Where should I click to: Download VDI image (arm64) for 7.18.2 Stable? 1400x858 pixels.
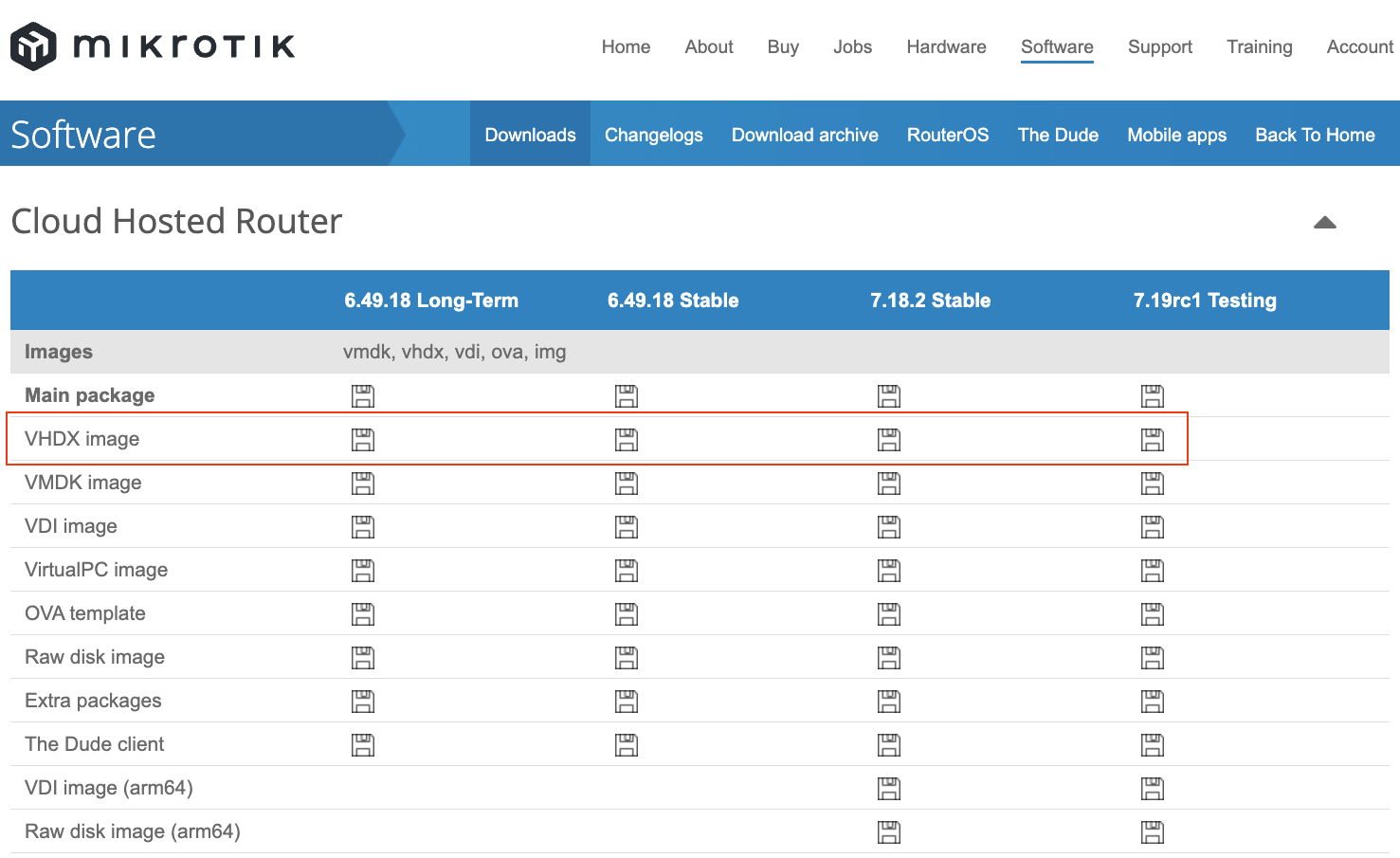pyautogui.click(x=888, y=789)
